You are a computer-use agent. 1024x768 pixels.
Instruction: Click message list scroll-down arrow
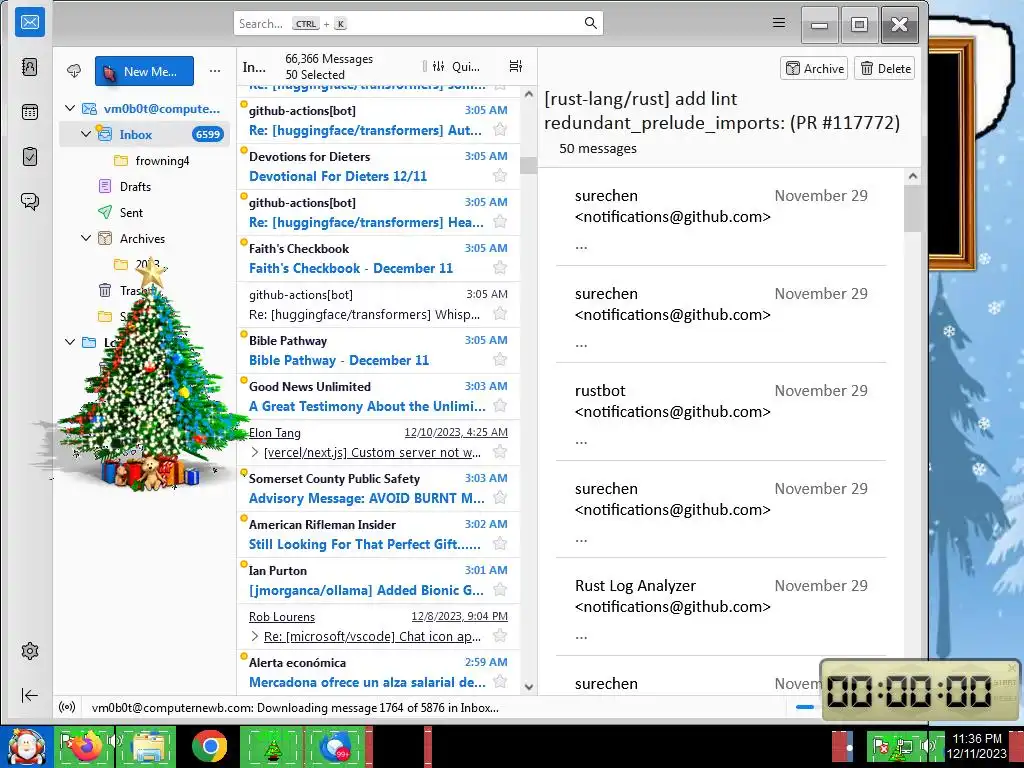529,686
